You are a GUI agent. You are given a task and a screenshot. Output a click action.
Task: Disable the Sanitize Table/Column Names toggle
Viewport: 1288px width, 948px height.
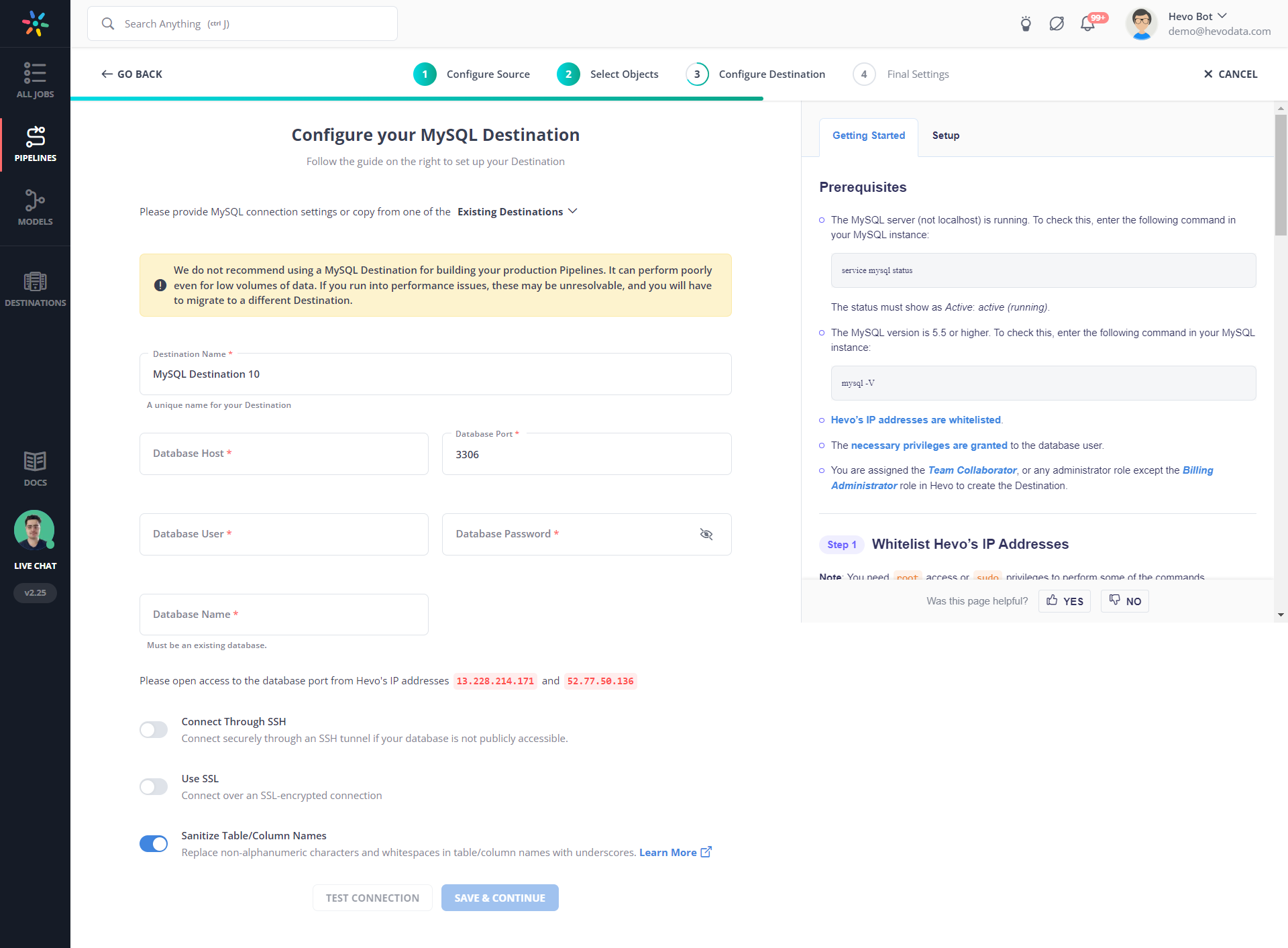154,844
